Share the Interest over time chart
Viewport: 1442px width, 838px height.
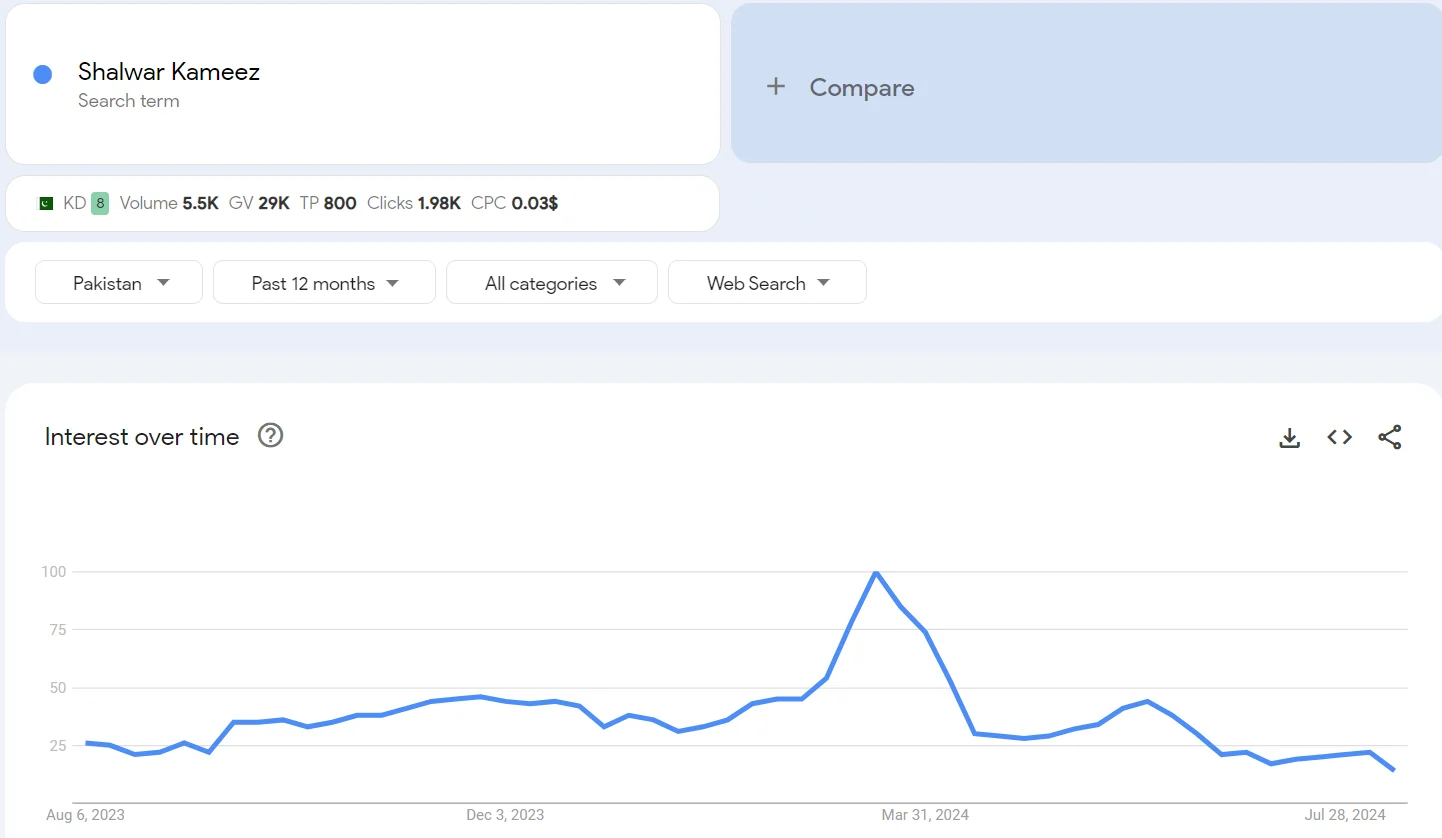tap(1390, 437)
